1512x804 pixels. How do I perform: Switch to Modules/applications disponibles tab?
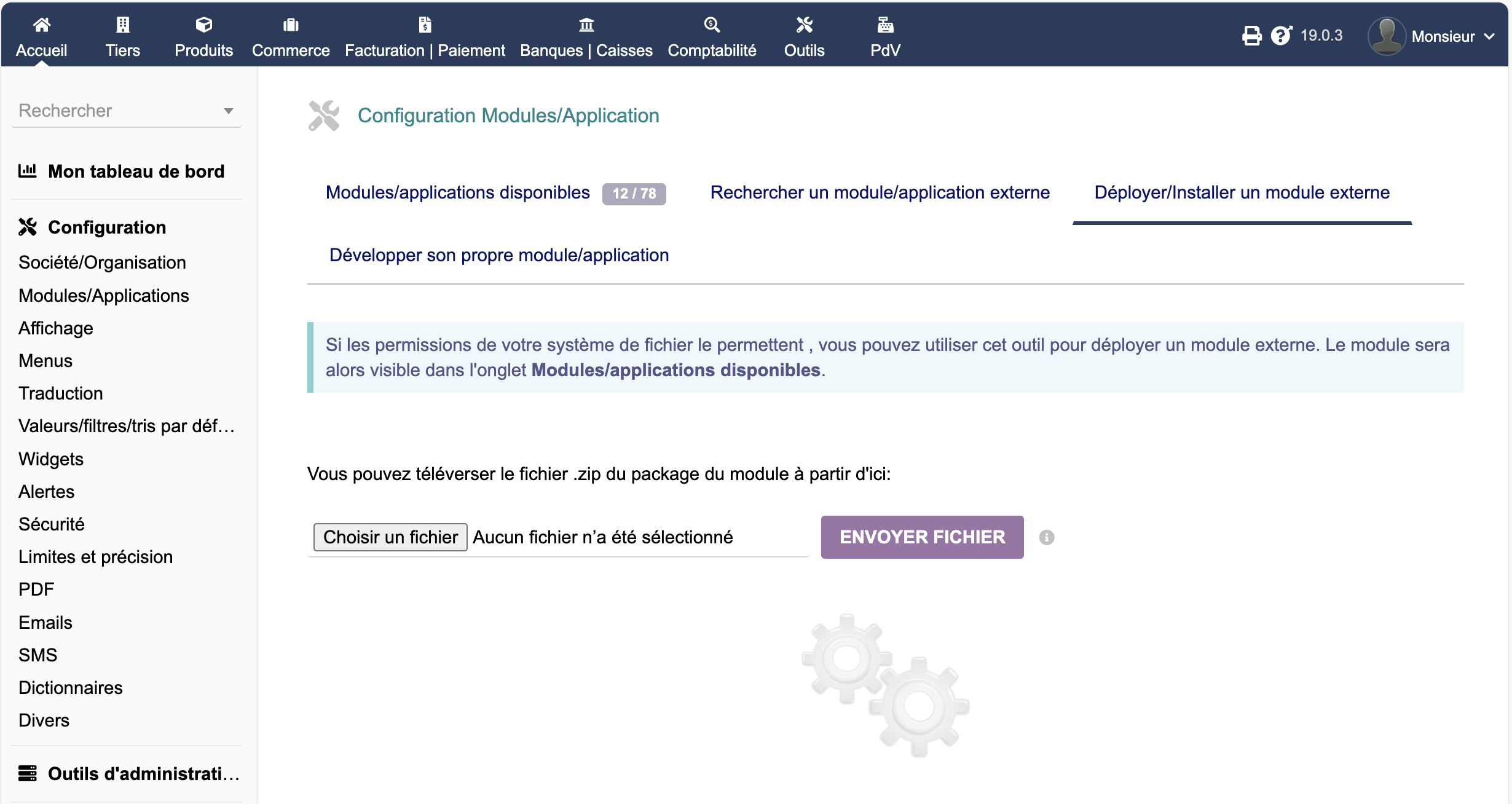tap(458, 192)
